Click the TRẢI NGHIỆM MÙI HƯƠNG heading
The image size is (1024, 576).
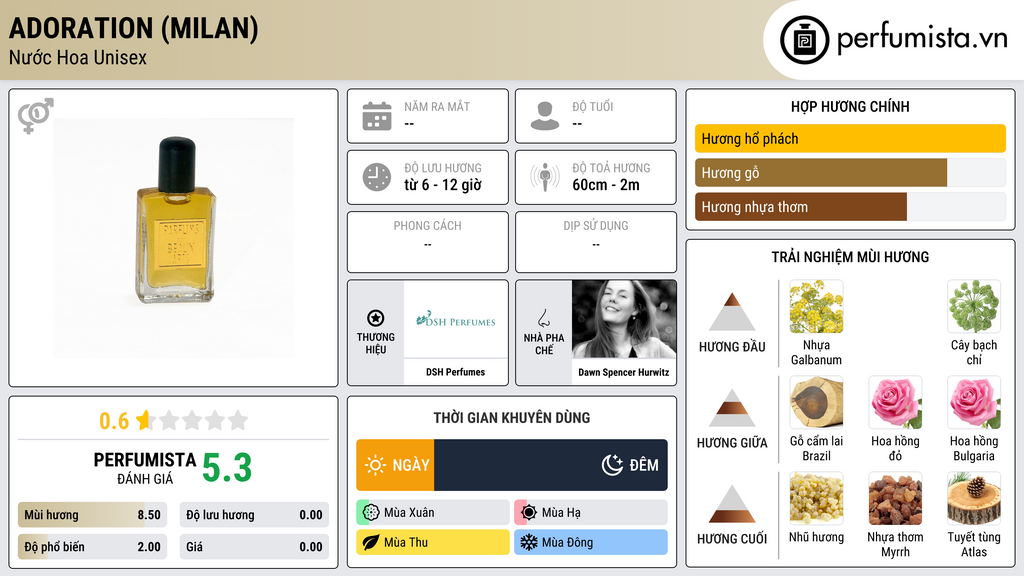[850, 257]
